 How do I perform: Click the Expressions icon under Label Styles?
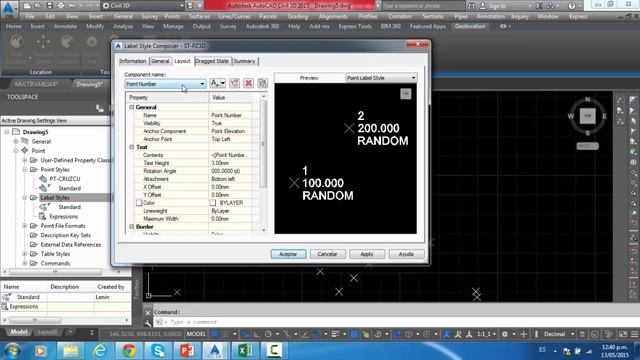coord(42,216)
